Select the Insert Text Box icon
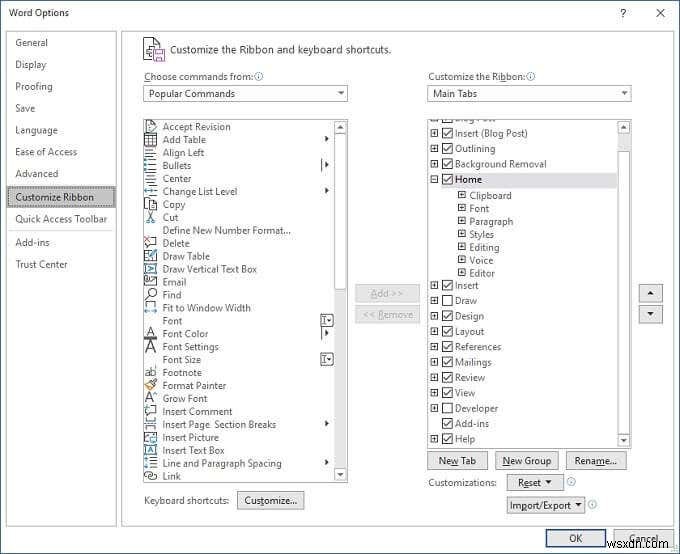This screenshot has height=554, width=680. [150, 450]
